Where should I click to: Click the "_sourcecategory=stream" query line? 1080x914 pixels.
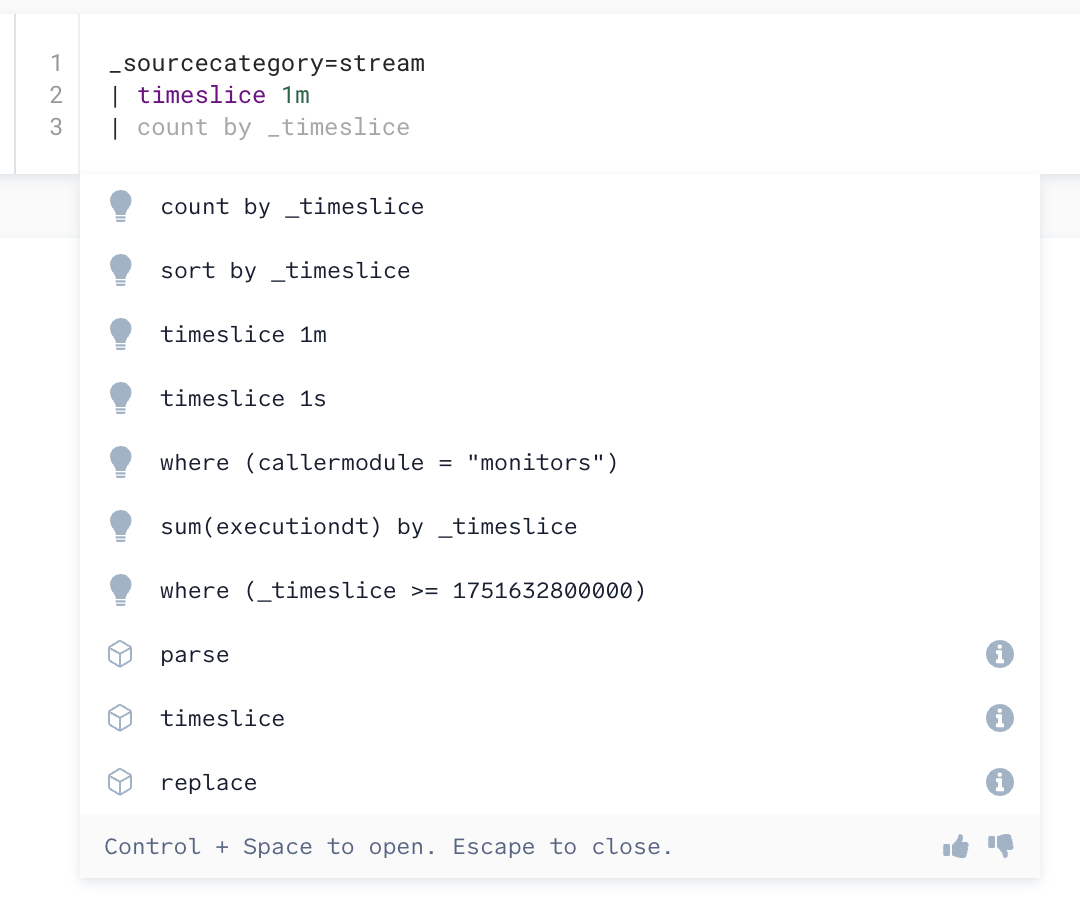click(x=265, y=62)
